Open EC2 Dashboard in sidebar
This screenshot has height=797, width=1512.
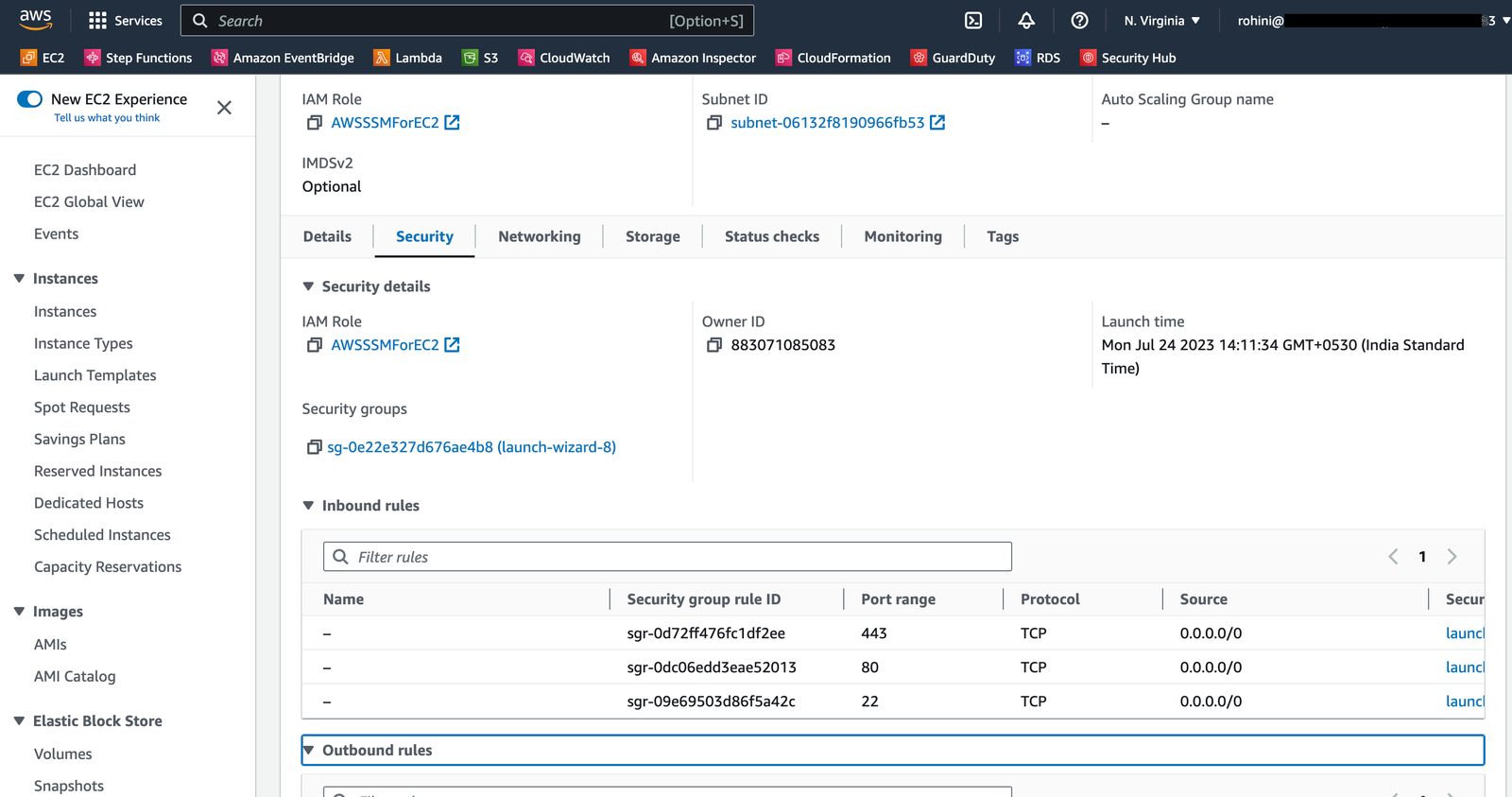pos(85,170)
